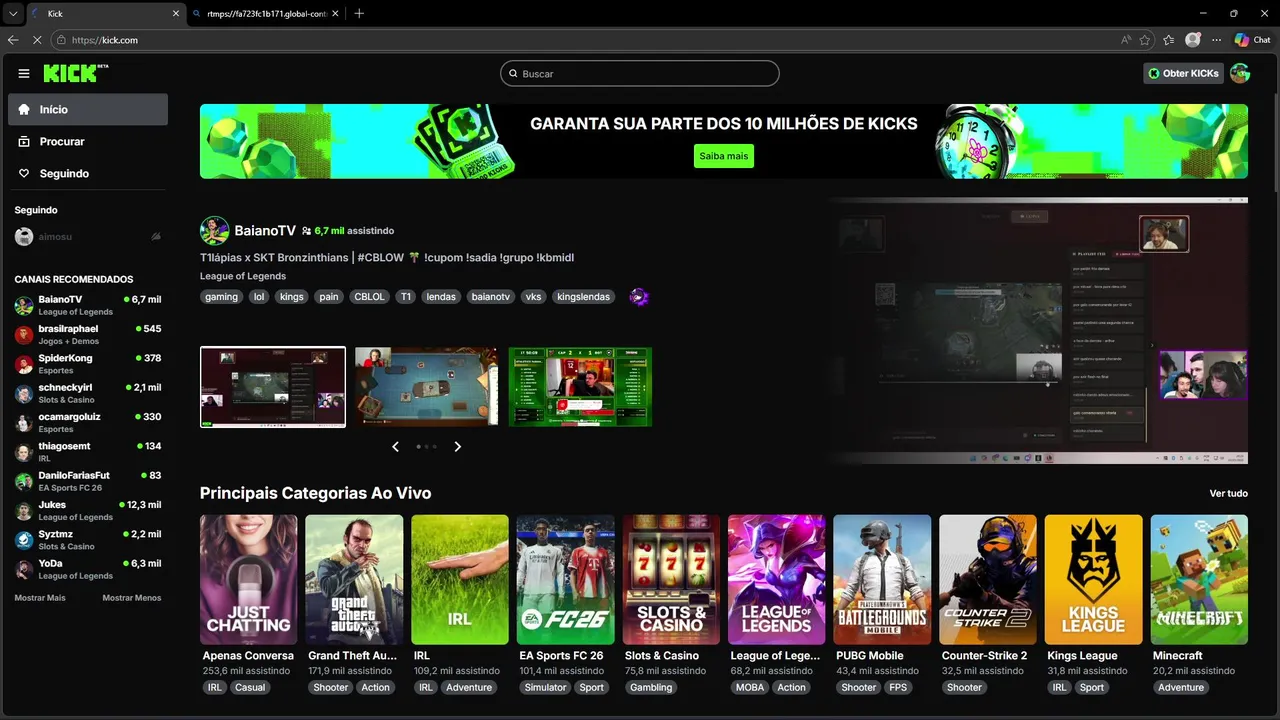Open Copilot Chat in browser

(x=1253, y=40)
